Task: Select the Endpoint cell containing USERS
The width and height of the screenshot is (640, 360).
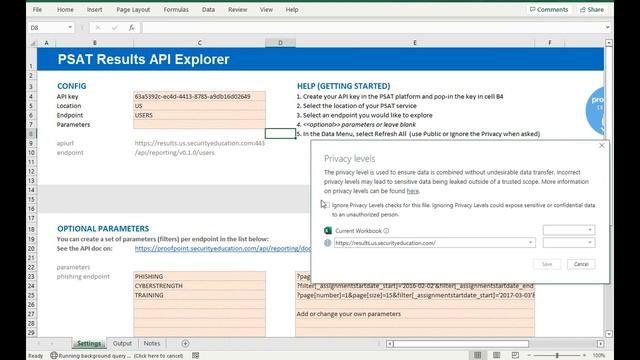Action: pyautogui.click(x=199, y=115)
